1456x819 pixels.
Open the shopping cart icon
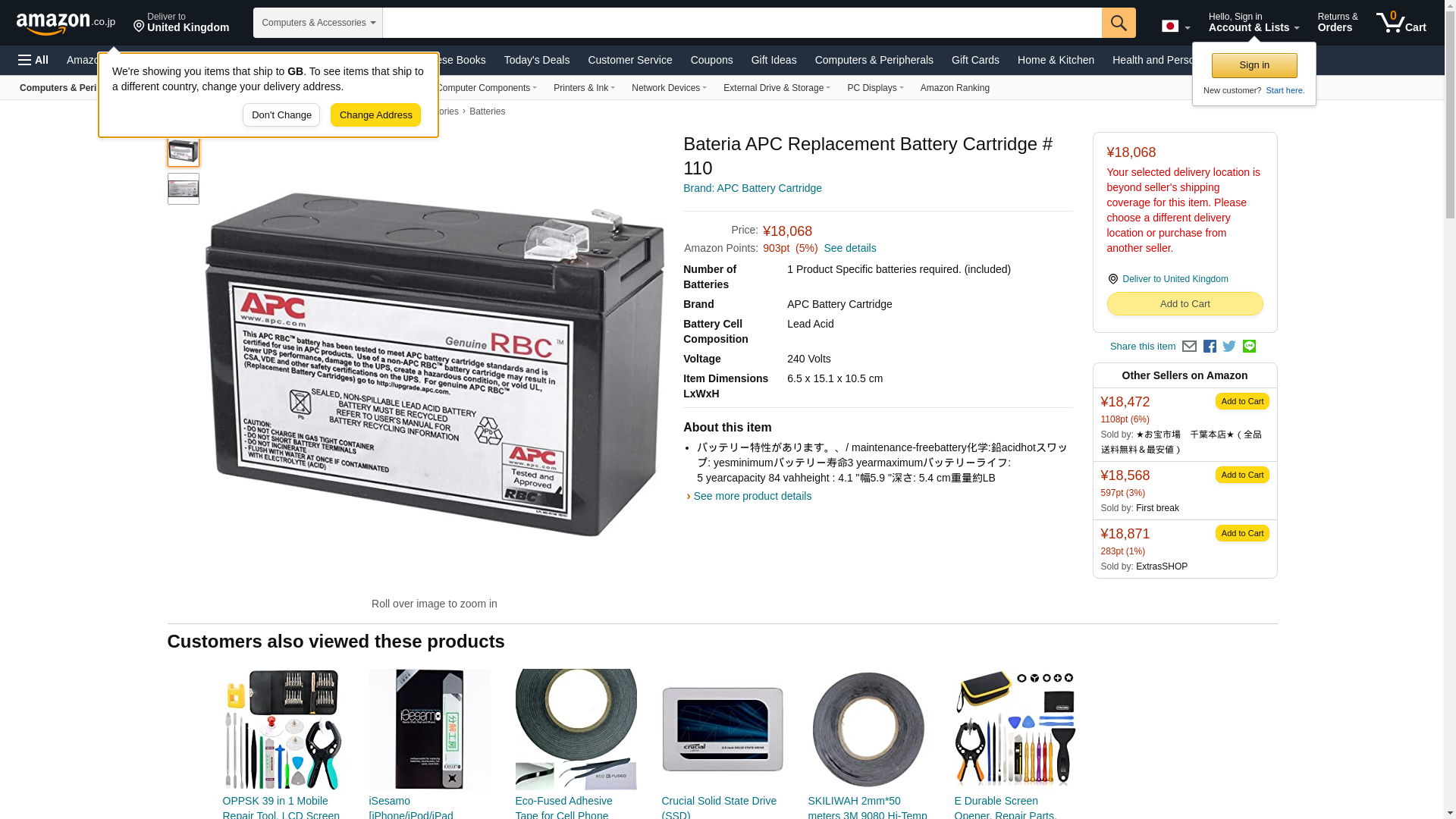[x=1401, y=23]
